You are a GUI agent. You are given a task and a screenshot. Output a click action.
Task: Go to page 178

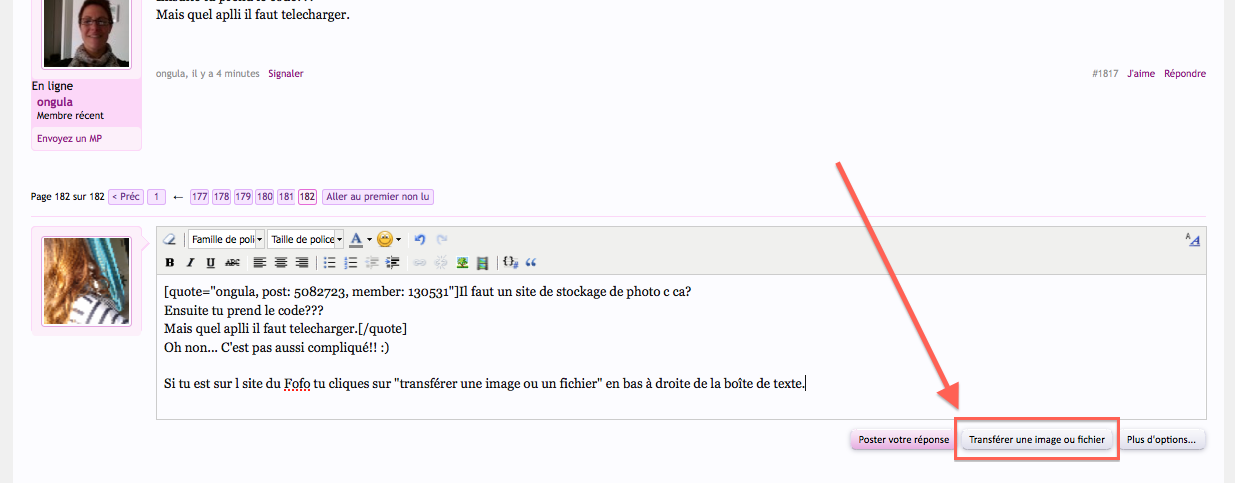point(221,197)
